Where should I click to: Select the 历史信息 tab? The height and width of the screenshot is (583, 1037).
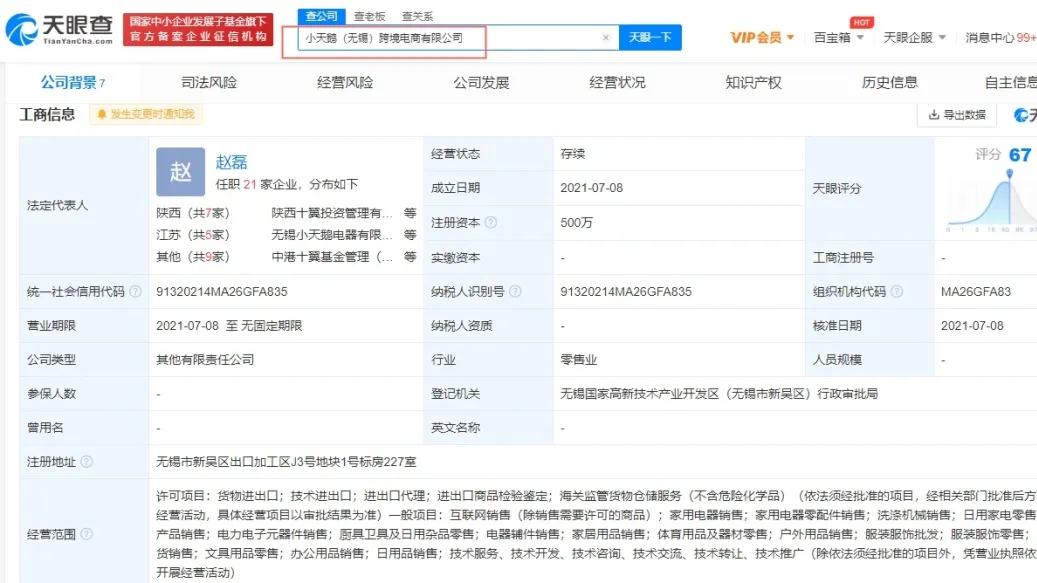coord(890,83)
